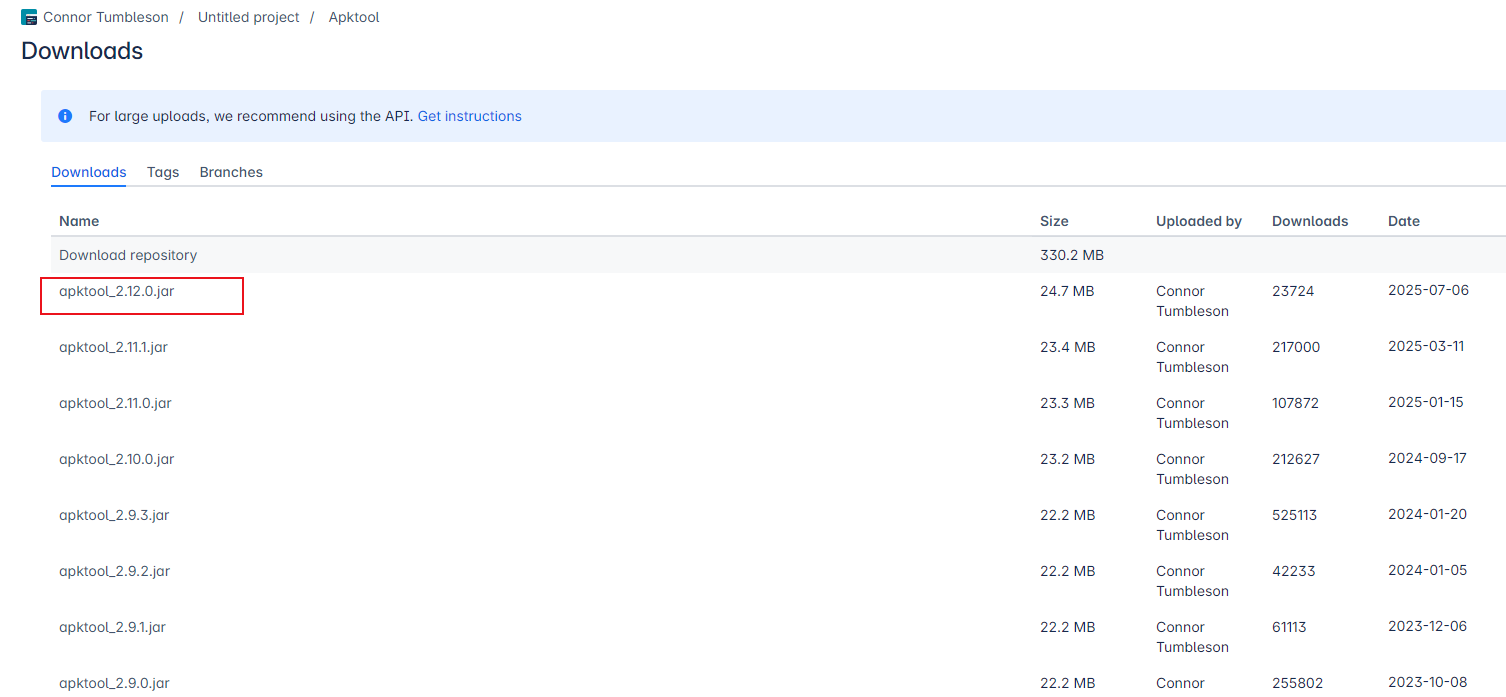Click the date 2024-01-05

click(1427, 571)
